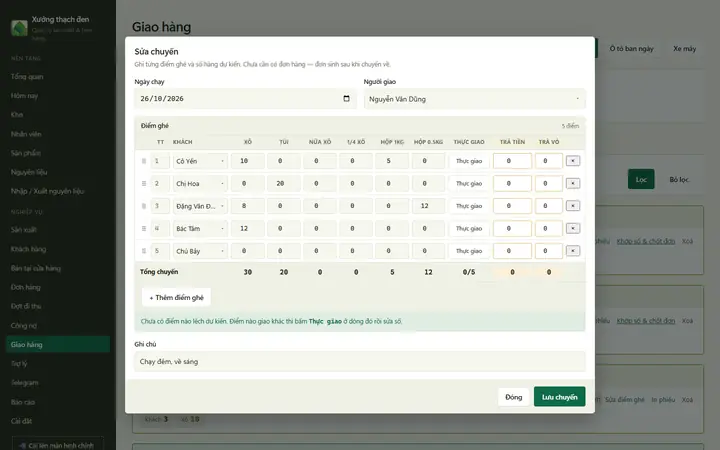Image resolution: width=720 pixels, height=450 pixels.
Task: Click Hộp 1kg quantity 5 for Cô Yến
Action: (x=392, y=161)
